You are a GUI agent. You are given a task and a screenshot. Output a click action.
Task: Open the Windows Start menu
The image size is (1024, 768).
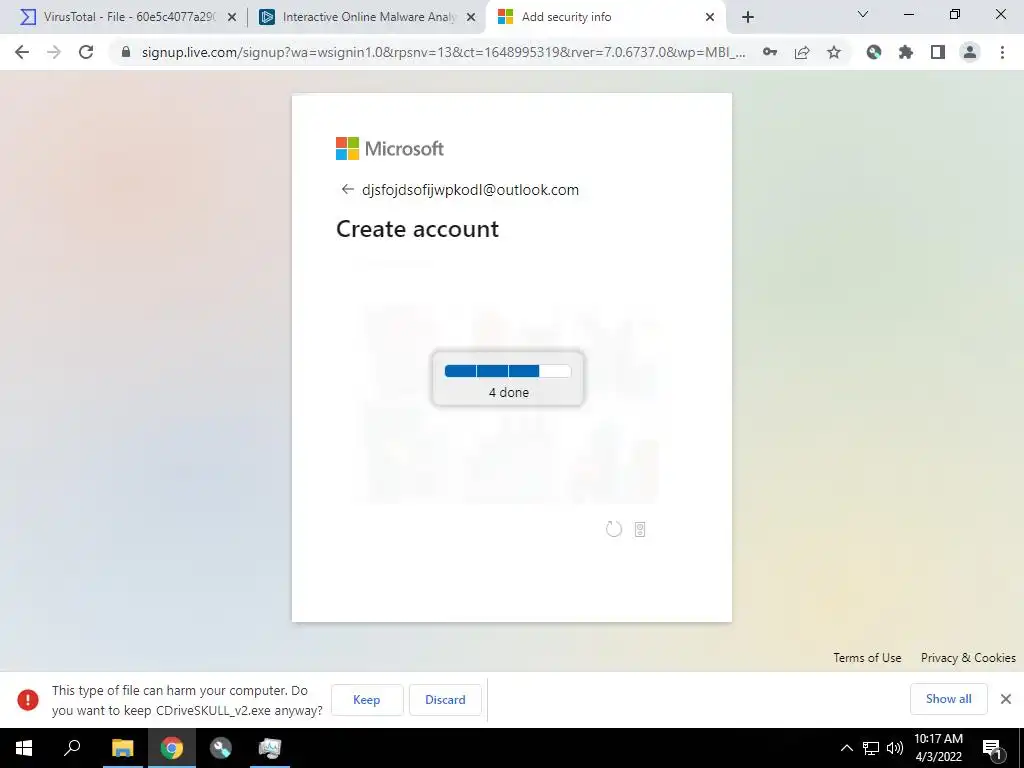24,748
